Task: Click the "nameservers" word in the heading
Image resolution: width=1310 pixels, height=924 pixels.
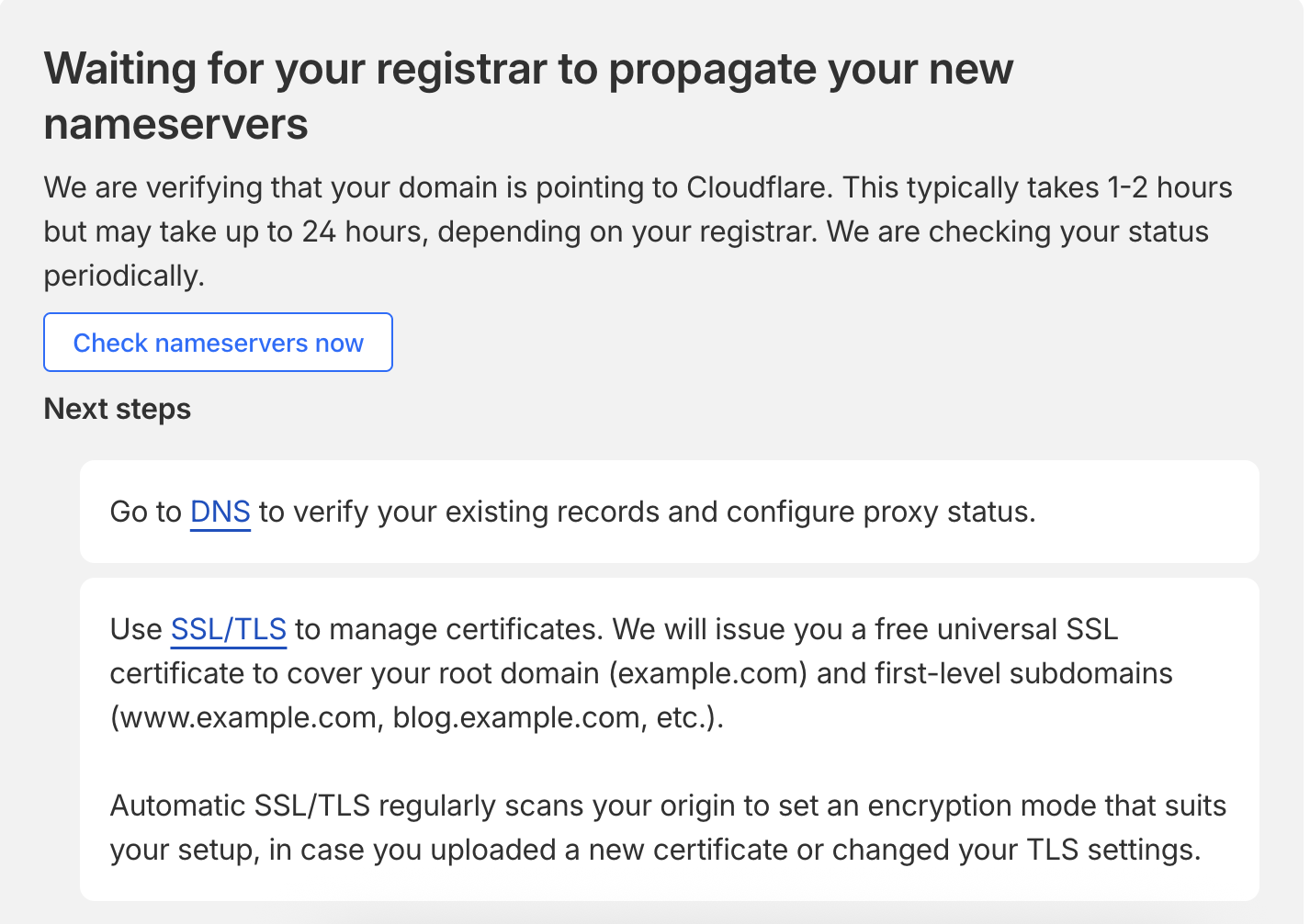Action: pos(176,125)
